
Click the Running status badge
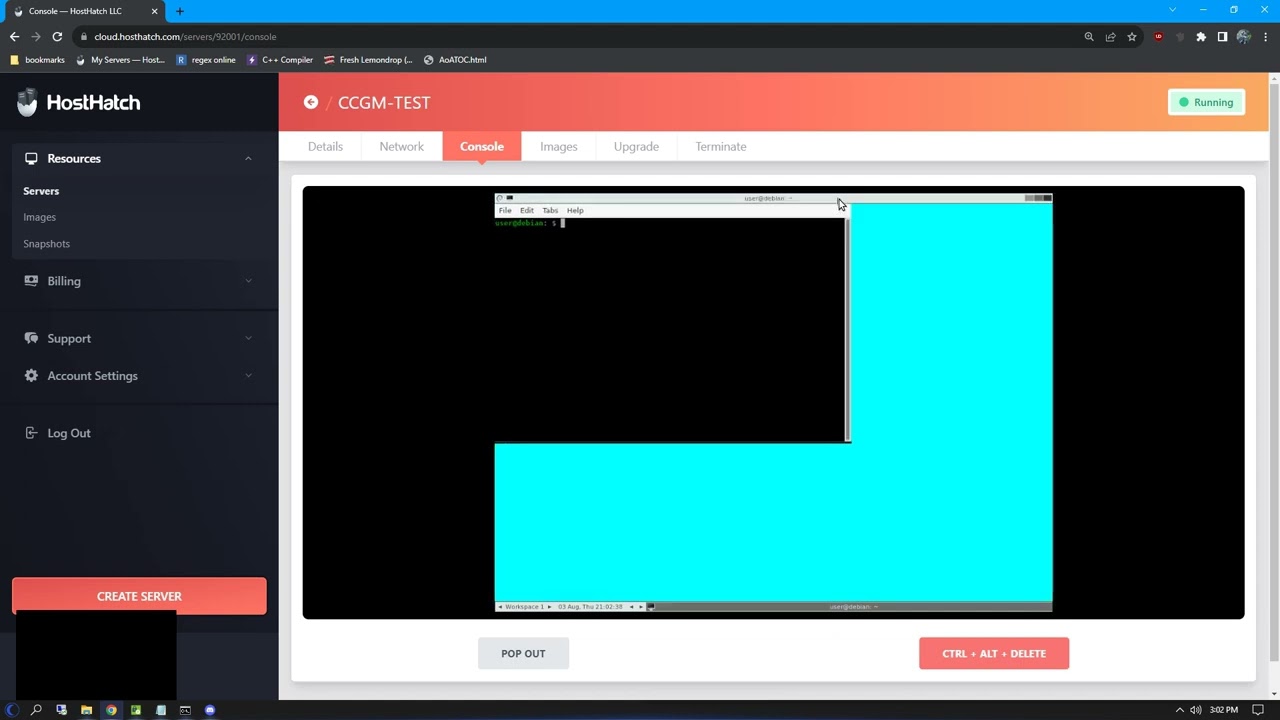[1206, 102]
